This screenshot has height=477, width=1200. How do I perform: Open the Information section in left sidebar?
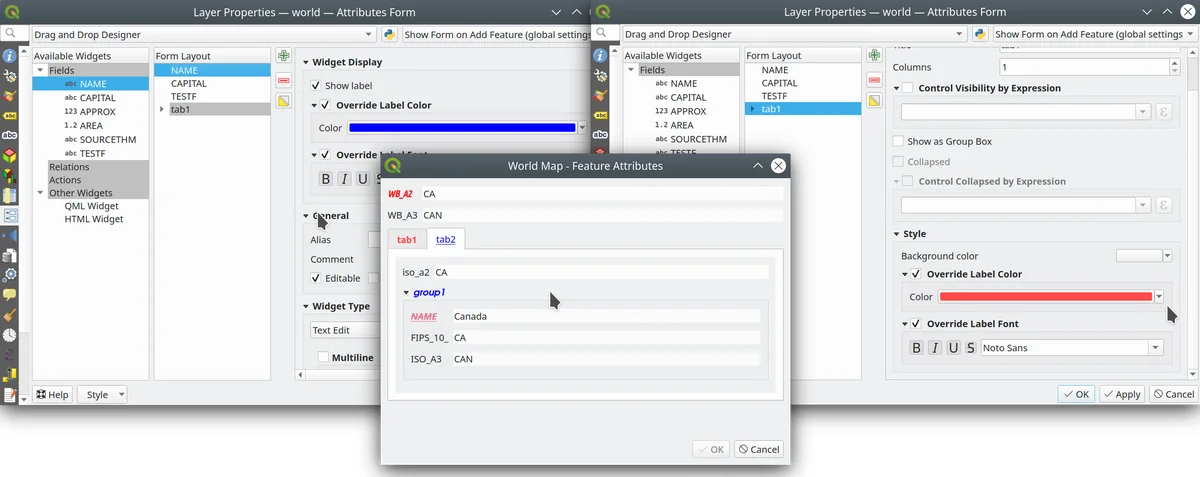[x=10, y=56]
